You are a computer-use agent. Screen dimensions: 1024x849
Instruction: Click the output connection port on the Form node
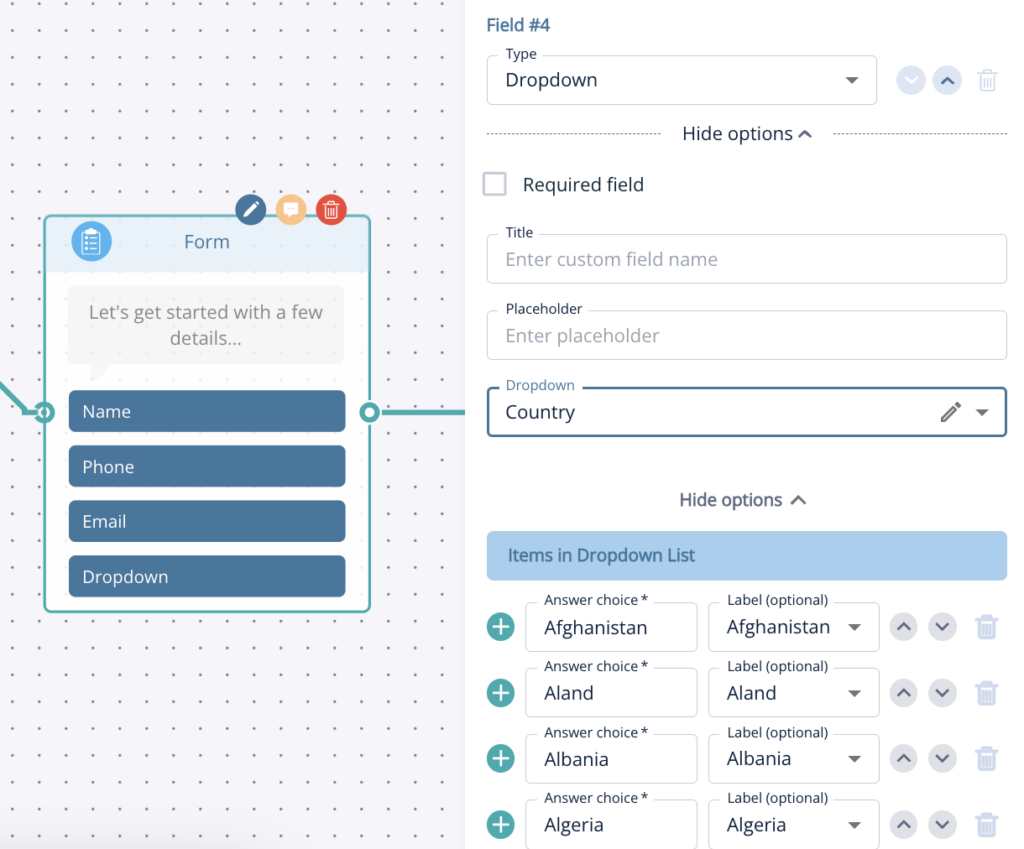369,411
